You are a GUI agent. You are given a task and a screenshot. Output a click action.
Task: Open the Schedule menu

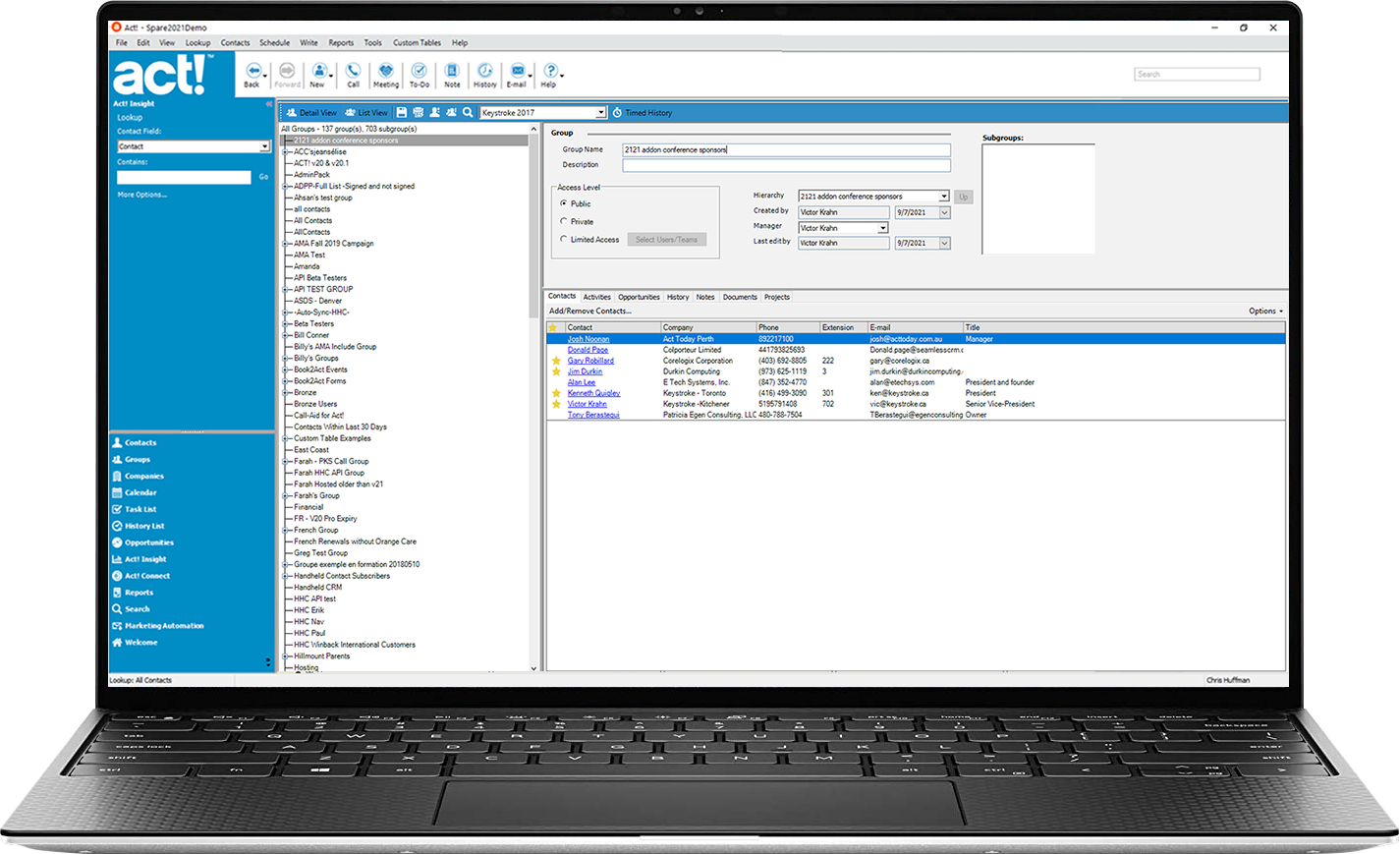274,43
